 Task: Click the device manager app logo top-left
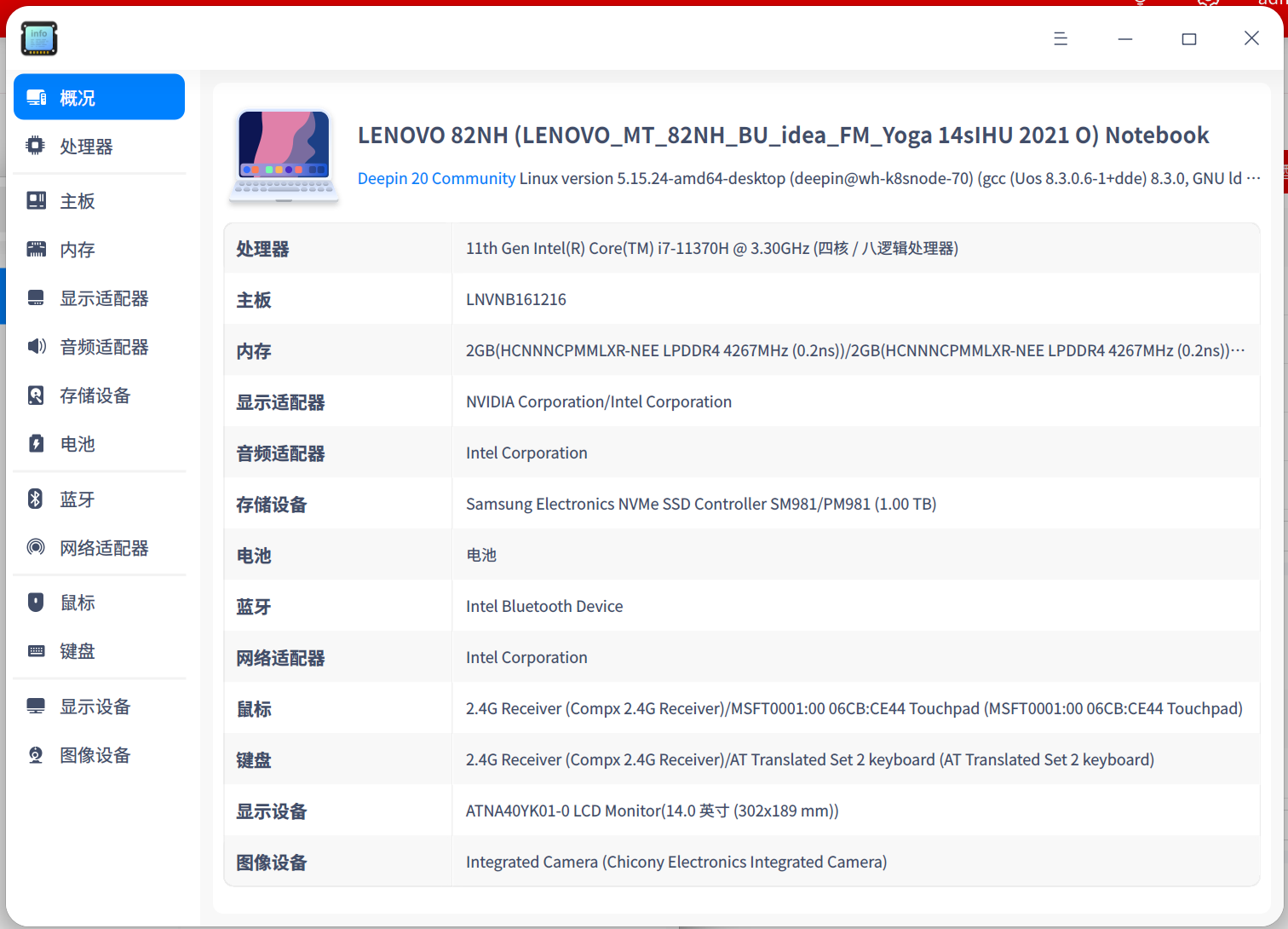click(x=39, y=38)
